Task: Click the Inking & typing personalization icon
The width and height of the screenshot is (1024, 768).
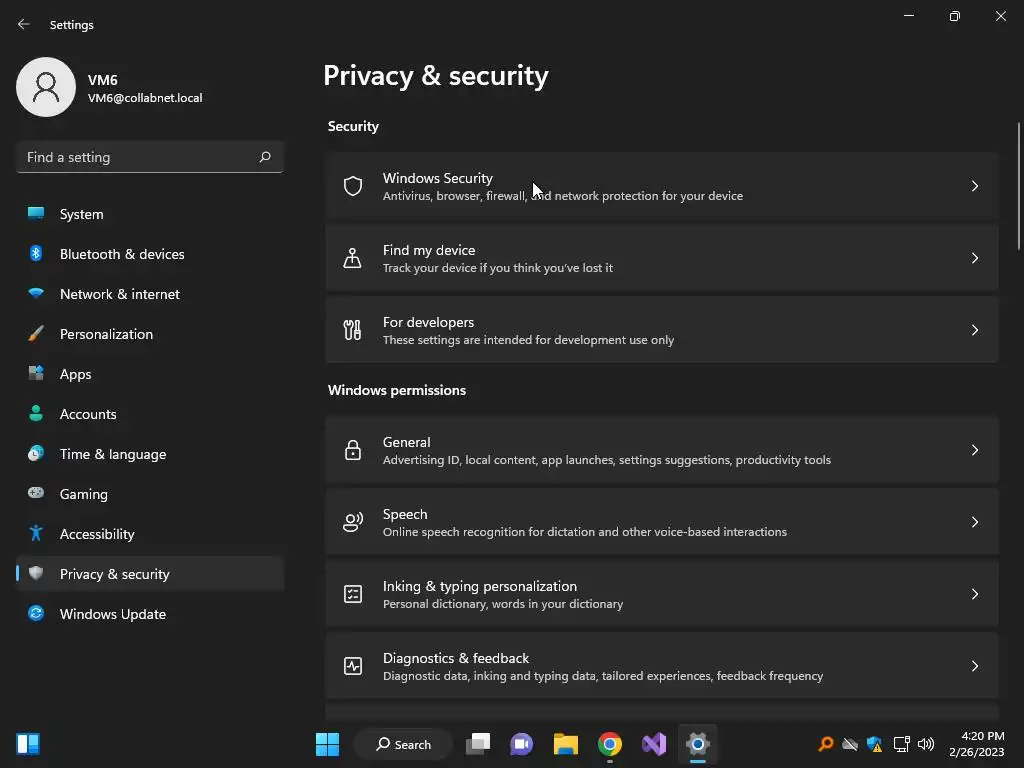Action: click(353, 594)
